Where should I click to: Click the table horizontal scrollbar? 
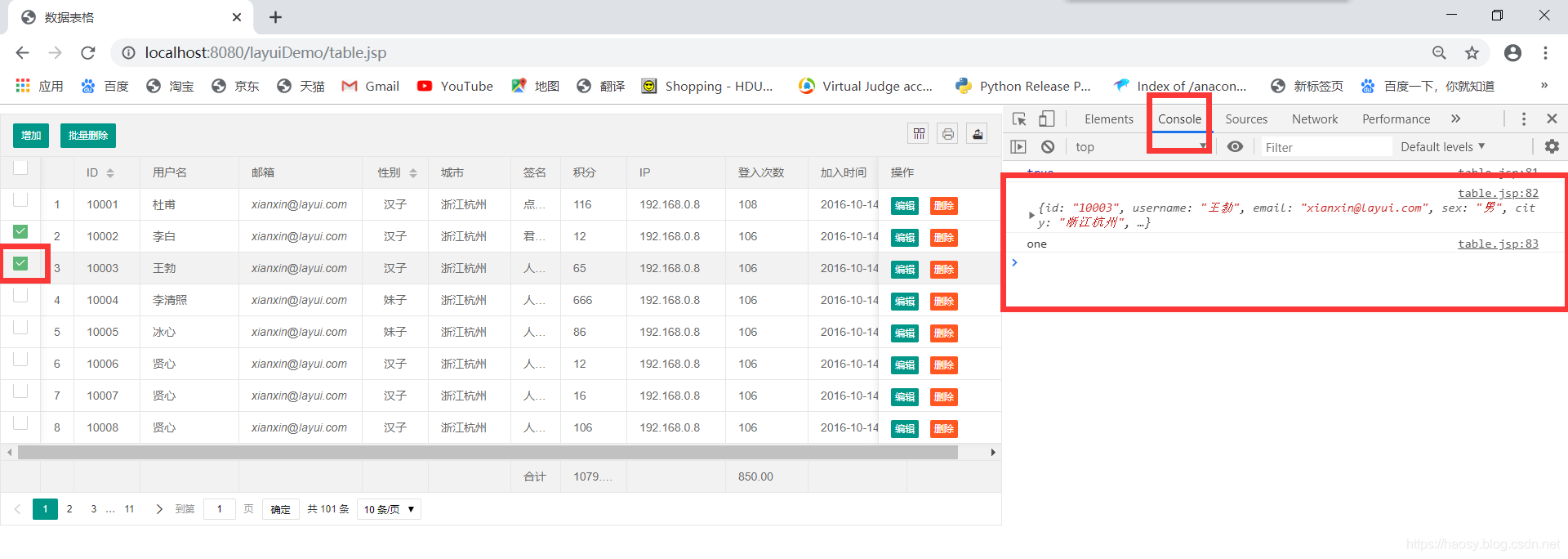(488, 453)
